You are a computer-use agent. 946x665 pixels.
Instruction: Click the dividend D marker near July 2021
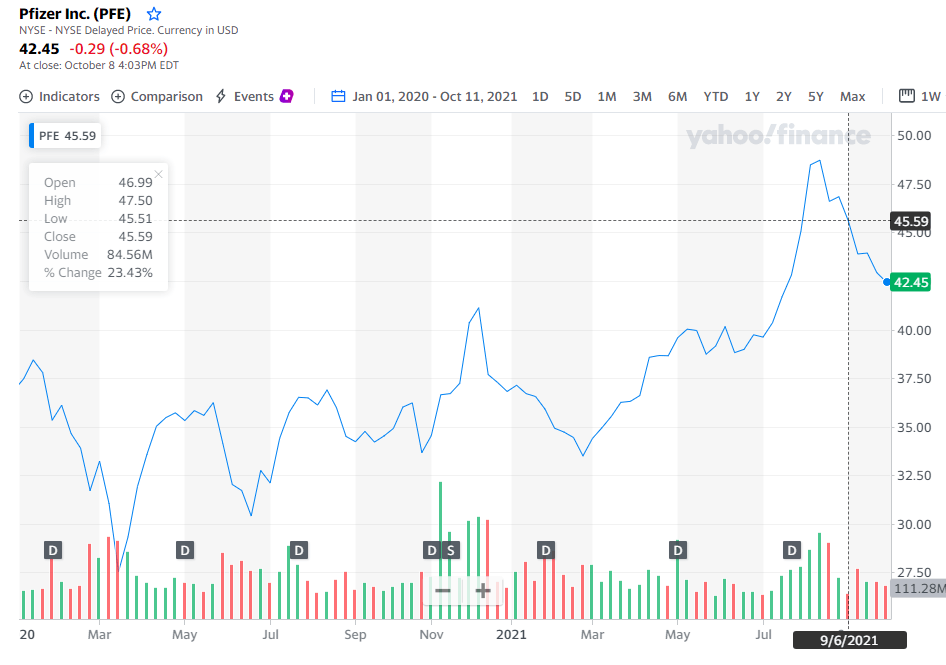click(x=792, y=550)
